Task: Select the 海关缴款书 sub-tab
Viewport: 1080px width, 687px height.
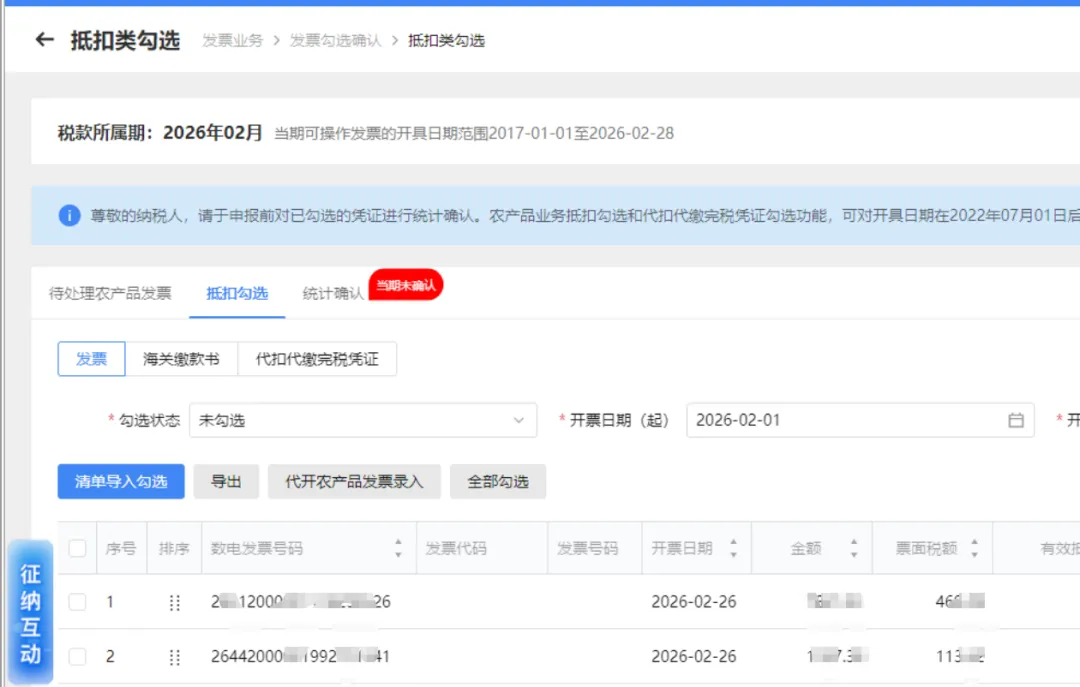Action: click(x=181, y=359)
